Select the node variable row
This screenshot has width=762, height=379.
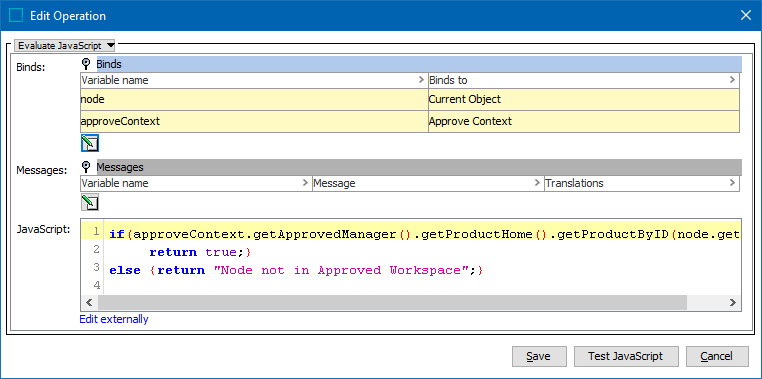pyautogui.click(x=410, y=100)
